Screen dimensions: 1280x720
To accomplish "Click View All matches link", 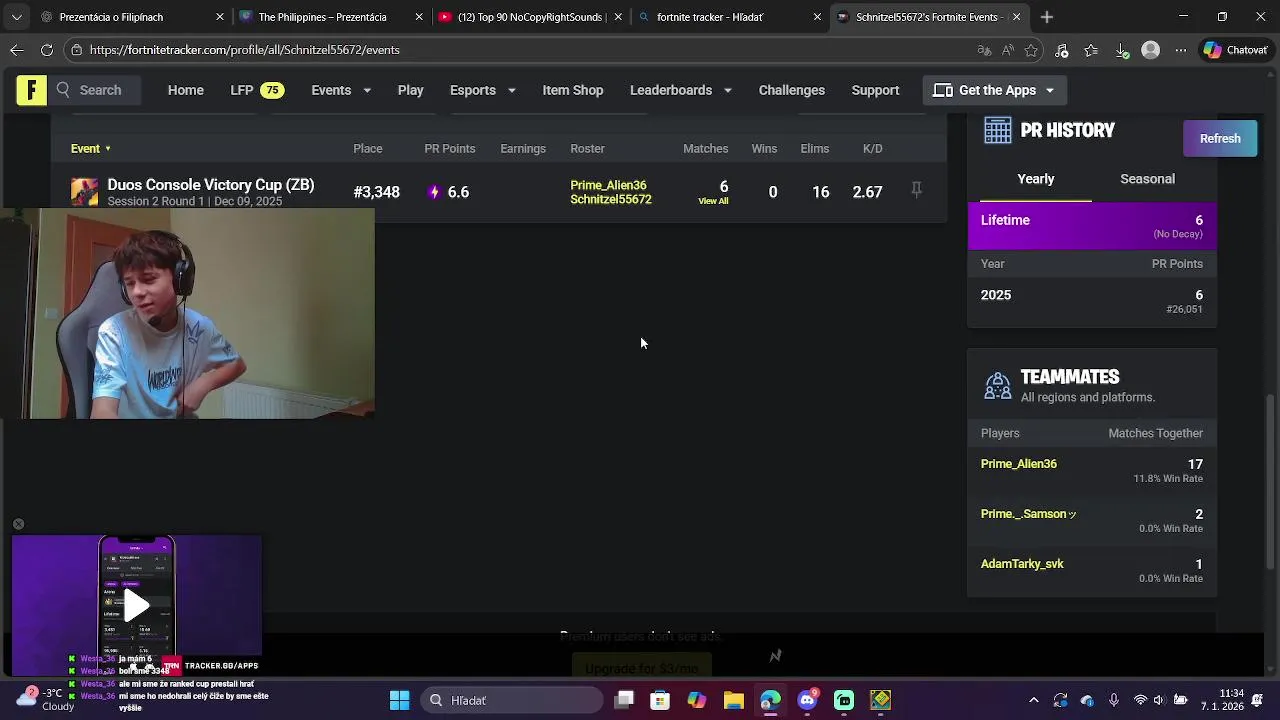I will [713, 201].
